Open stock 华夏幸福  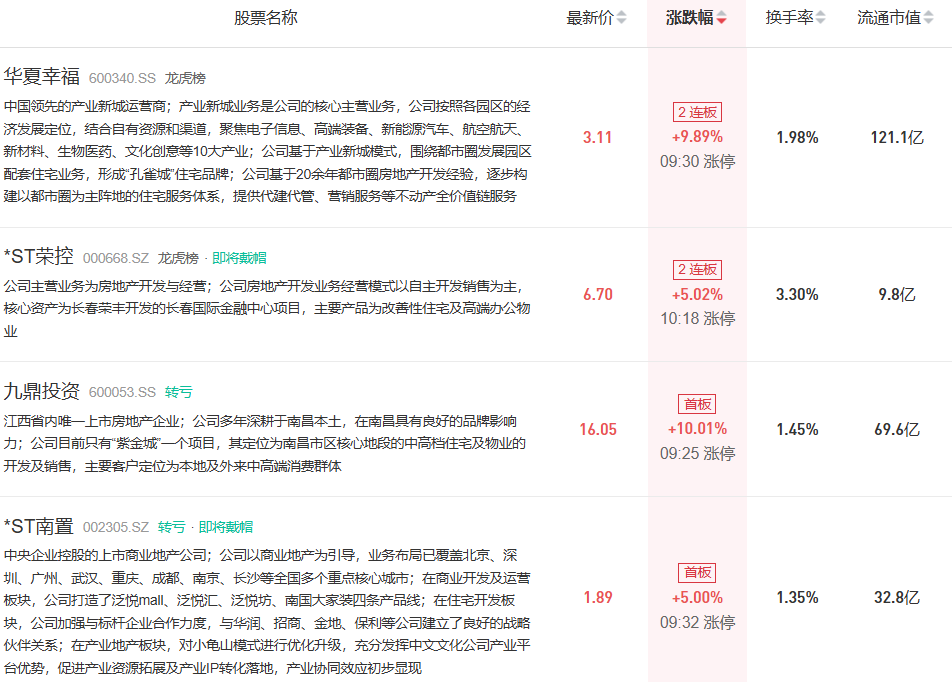(x=41, y=77)
